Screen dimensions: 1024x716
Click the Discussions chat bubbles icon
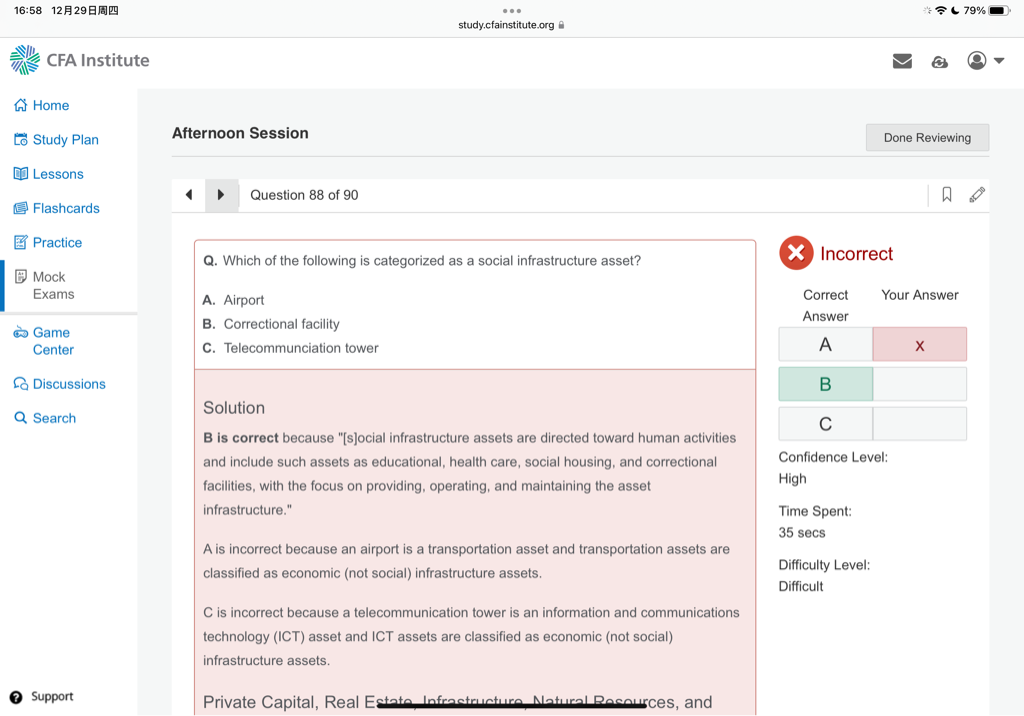[21, 383]
